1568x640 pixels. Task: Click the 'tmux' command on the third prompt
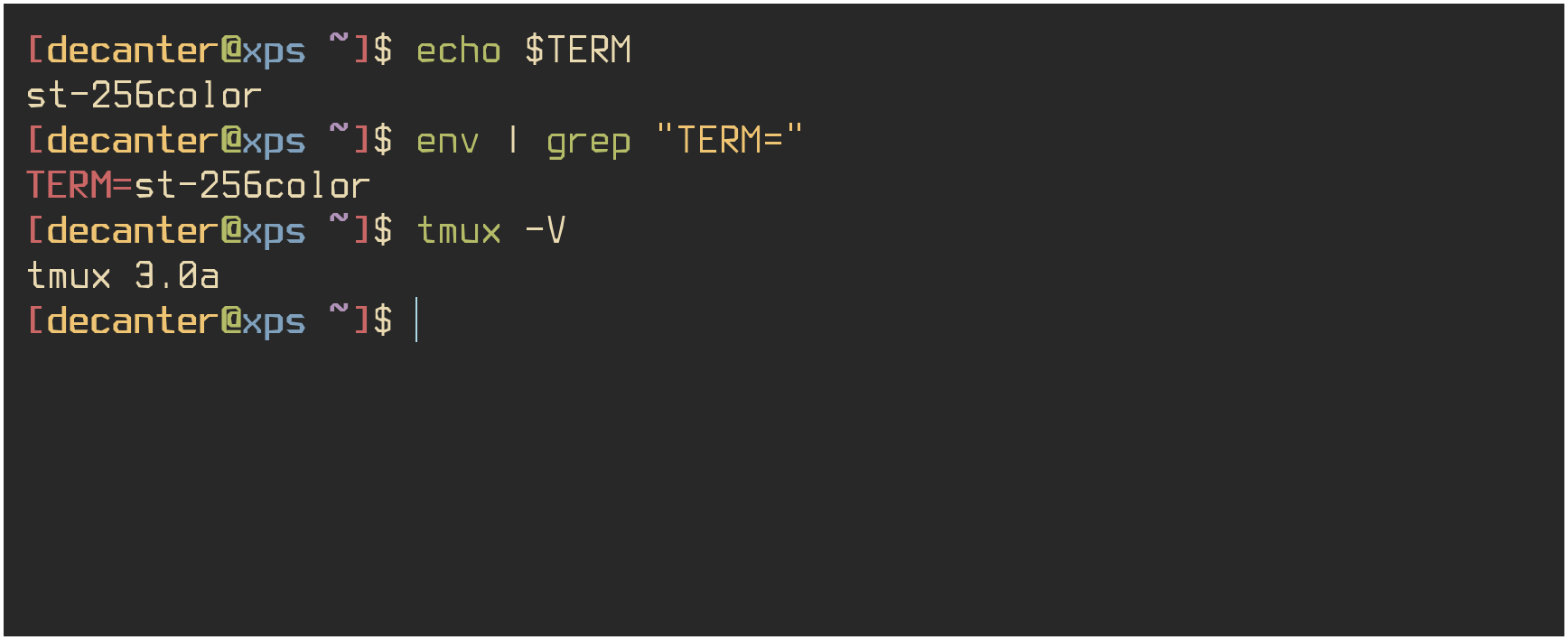coord(459,231)
